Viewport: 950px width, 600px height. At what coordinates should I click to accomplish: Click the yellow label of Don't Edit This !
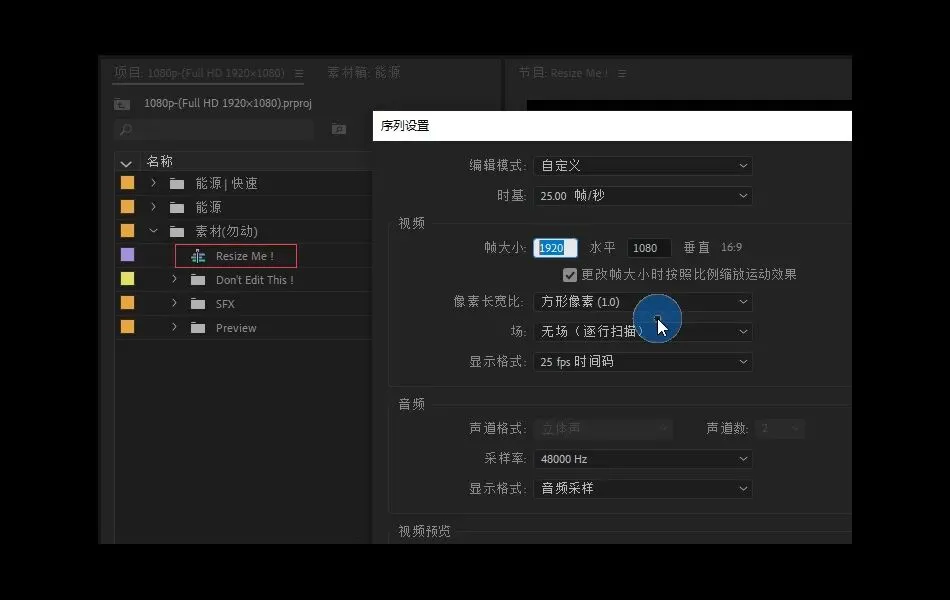tap(127, 279)
